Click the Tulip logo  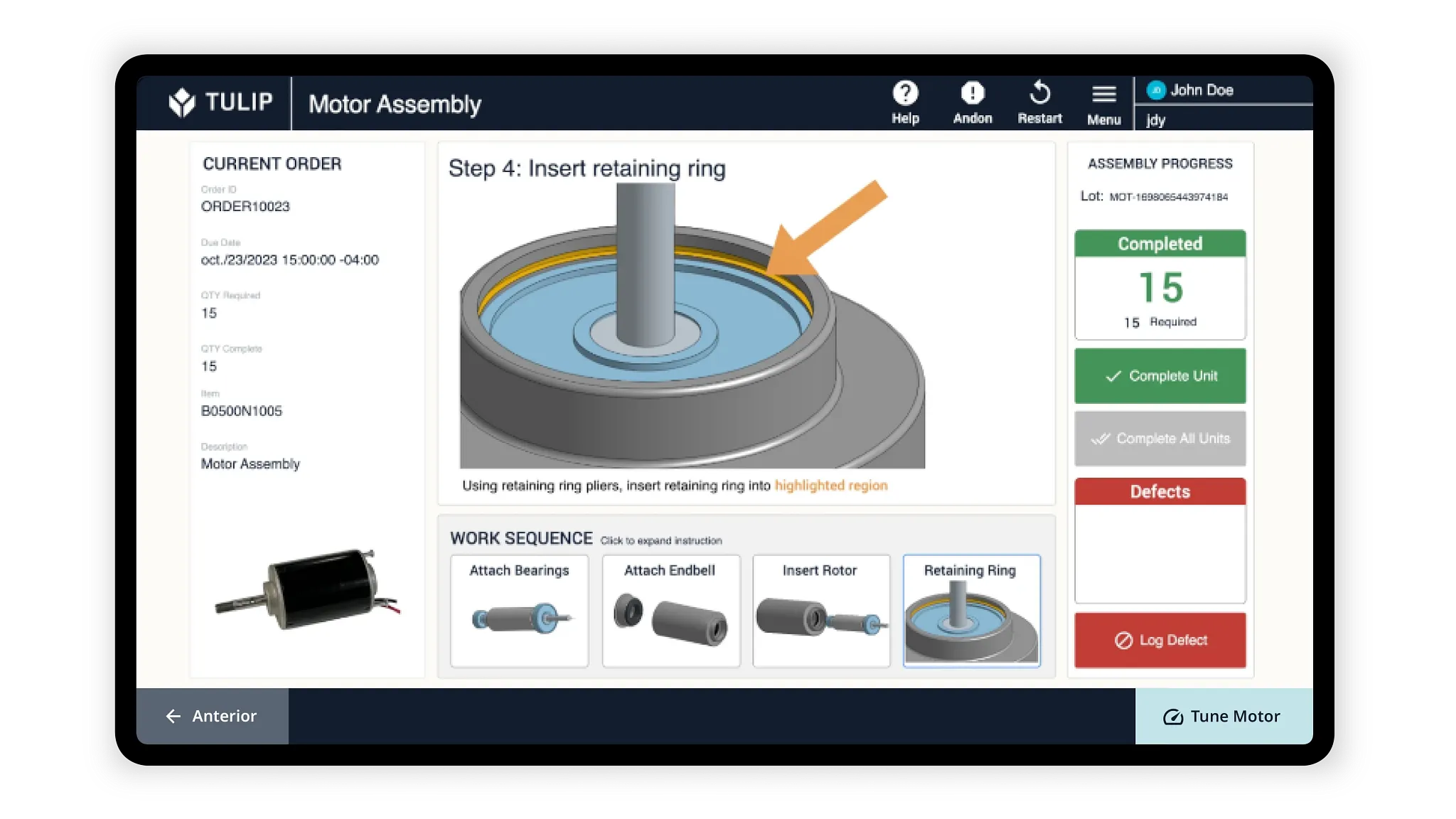(183, 102)
